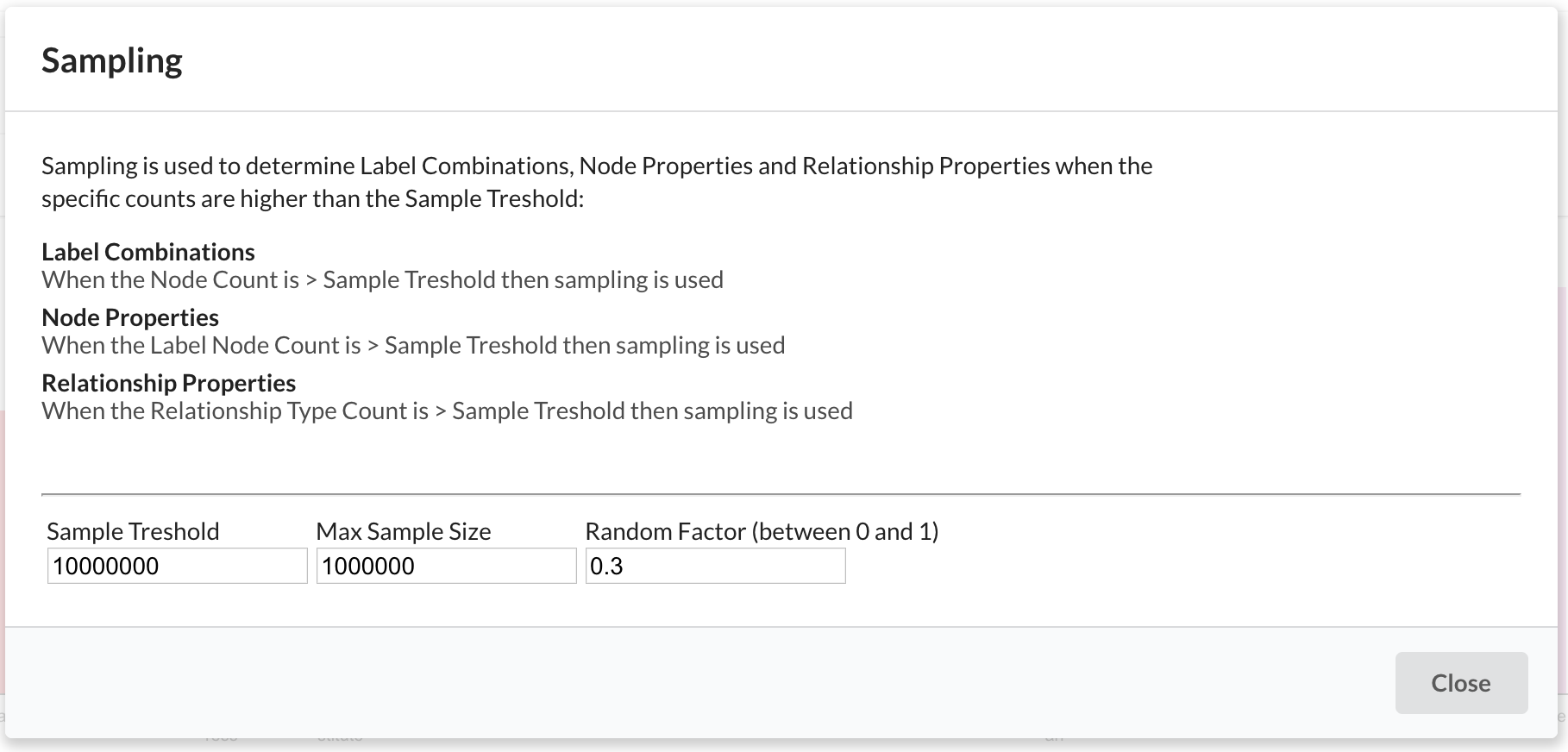Click the Sample Treshold field label
This screenshot has height=752, width=1568.
coord(133,531)
